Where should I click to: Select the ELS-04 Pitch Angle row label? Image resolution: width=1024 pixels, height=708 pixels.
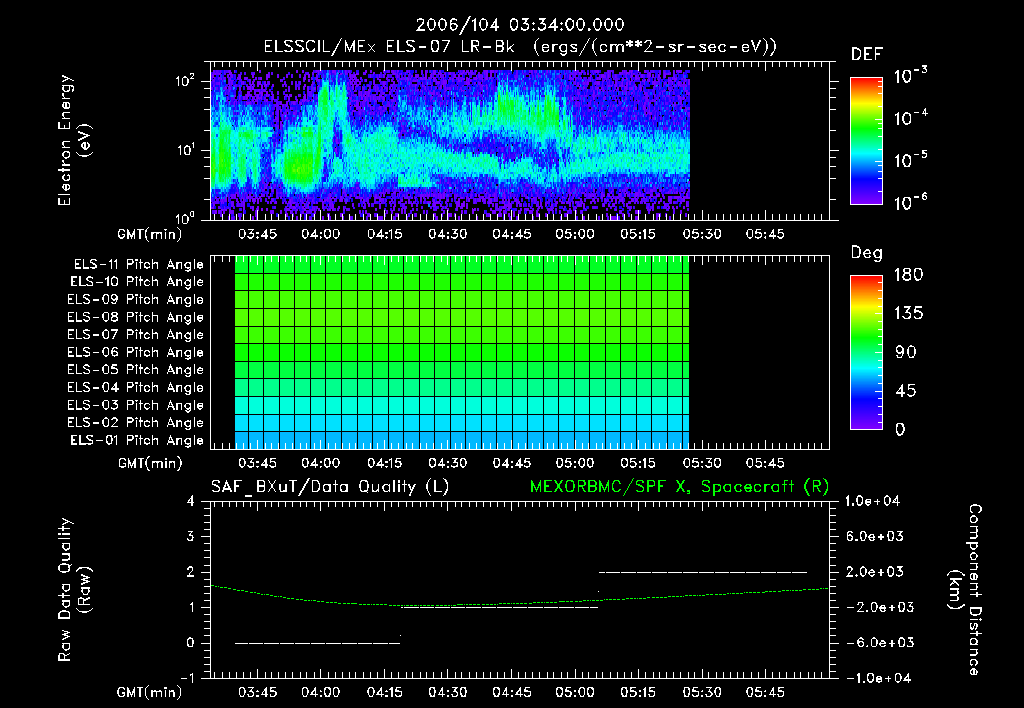pos(136,388)
